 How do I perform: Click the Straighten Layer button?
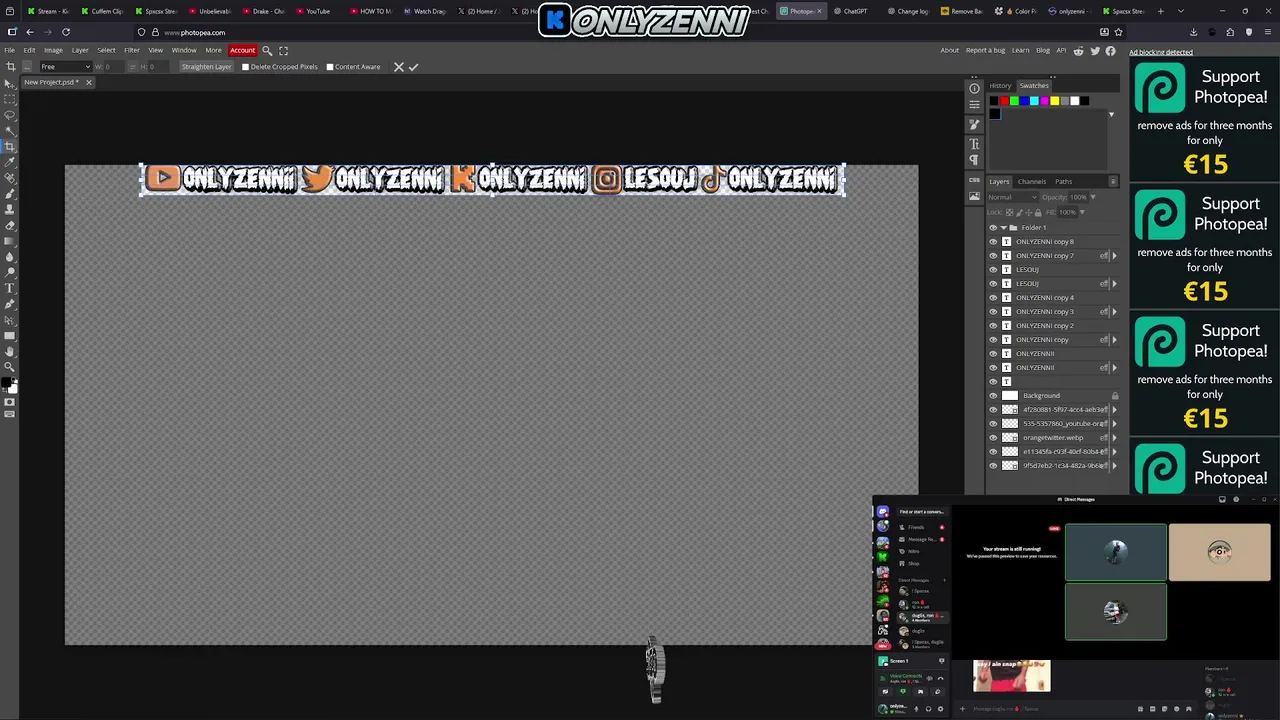pyautogui.click(x=207, y=67)
